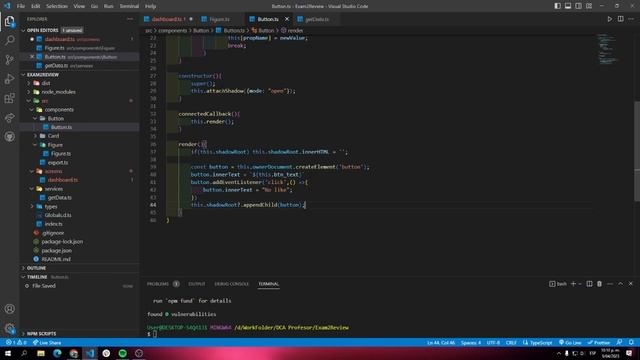Switch to the dashboard.ts editor tab

tap(167, 19)
